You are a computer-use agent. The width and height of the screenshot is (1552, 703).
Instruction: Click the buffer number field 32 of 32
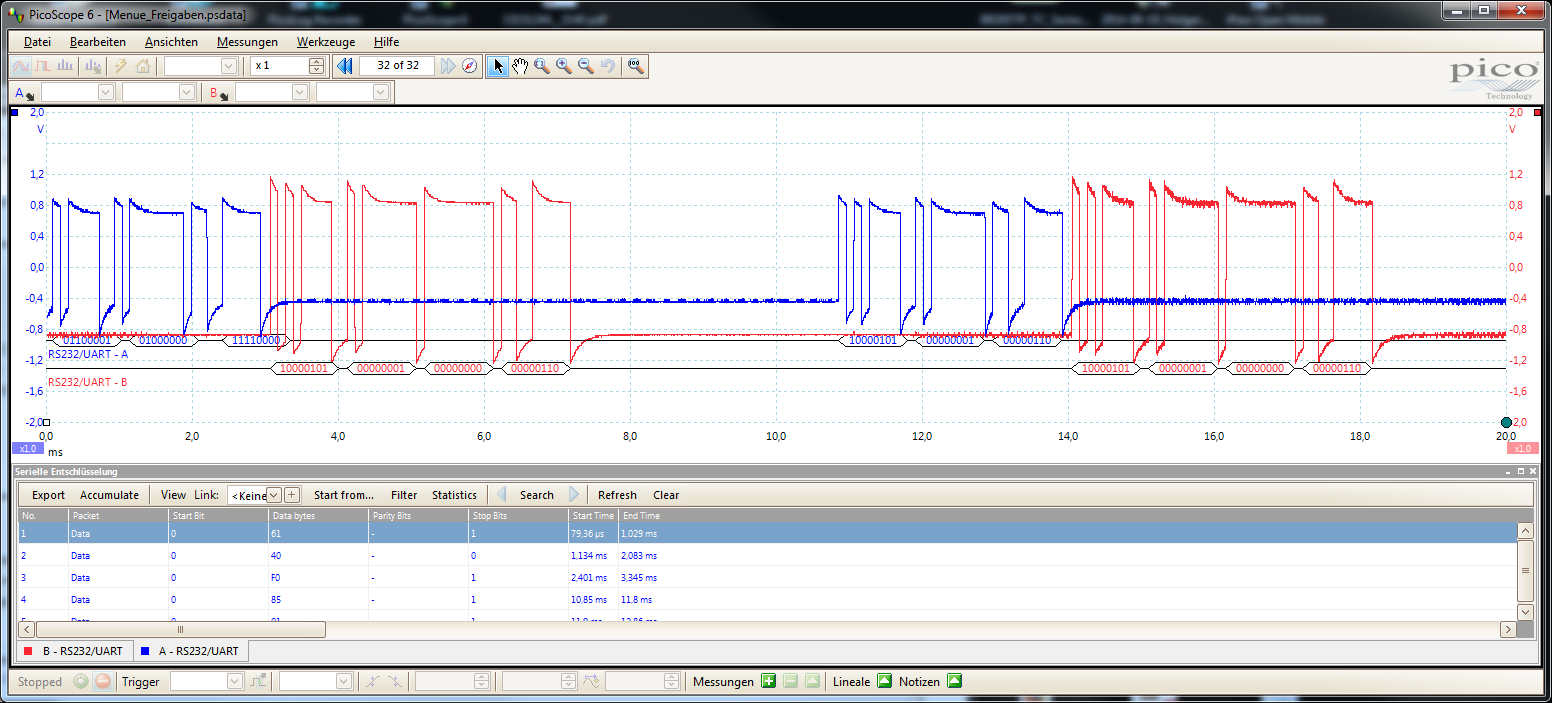[x=397, y=66]
